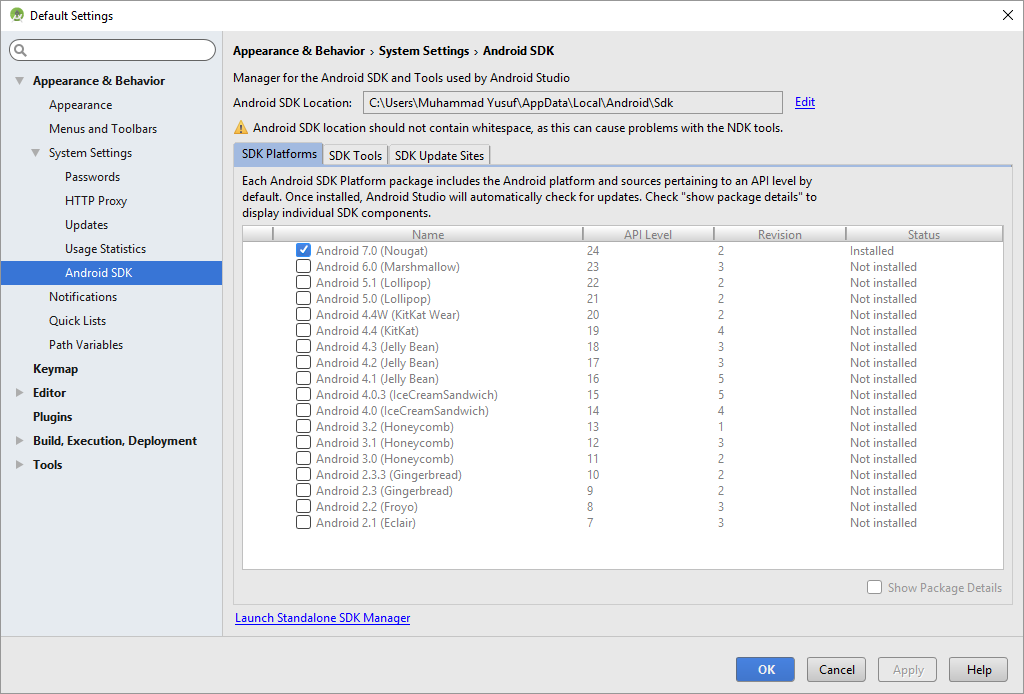
Task: Collapse the Appearance & Behavior tree arrow
Action: pyautogui.click(x=20, y=81)
